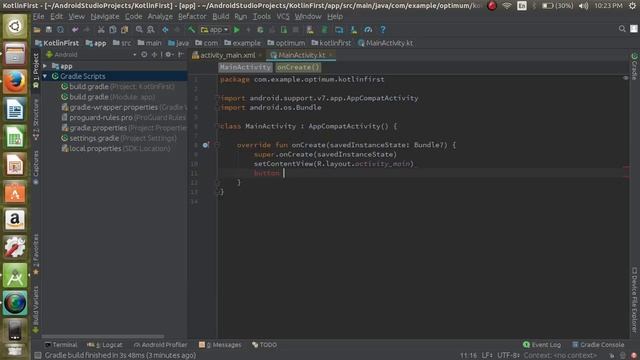Click the Find magnifier icon
Viewport: 640px width, 360px height.
(139, 30)
